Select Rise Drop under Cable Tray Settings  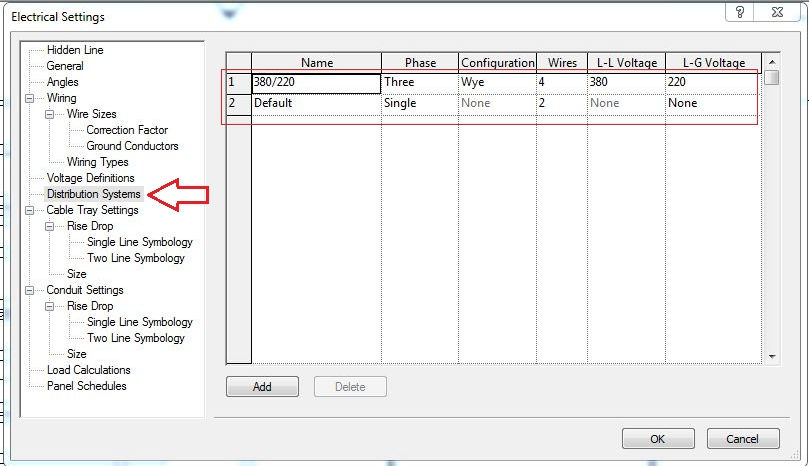[x=90, y=226]
